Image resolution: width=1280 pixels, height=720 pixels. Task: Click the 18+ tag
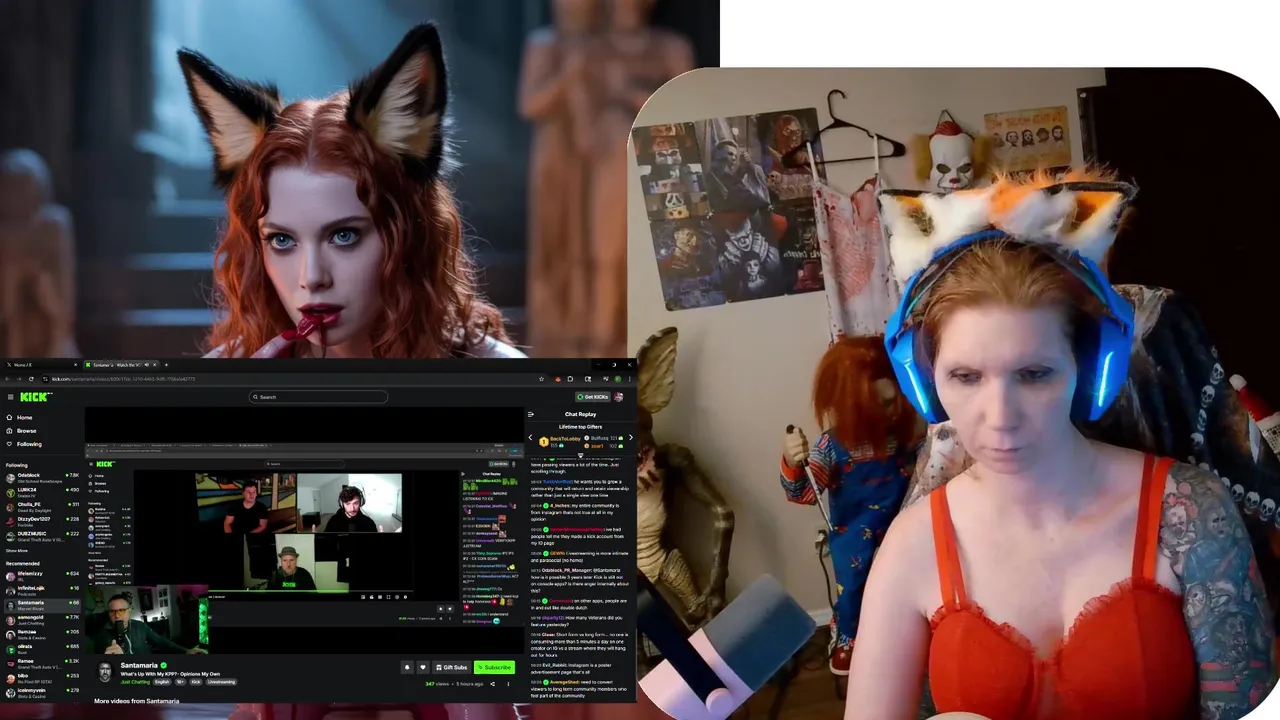pos(181,682)
